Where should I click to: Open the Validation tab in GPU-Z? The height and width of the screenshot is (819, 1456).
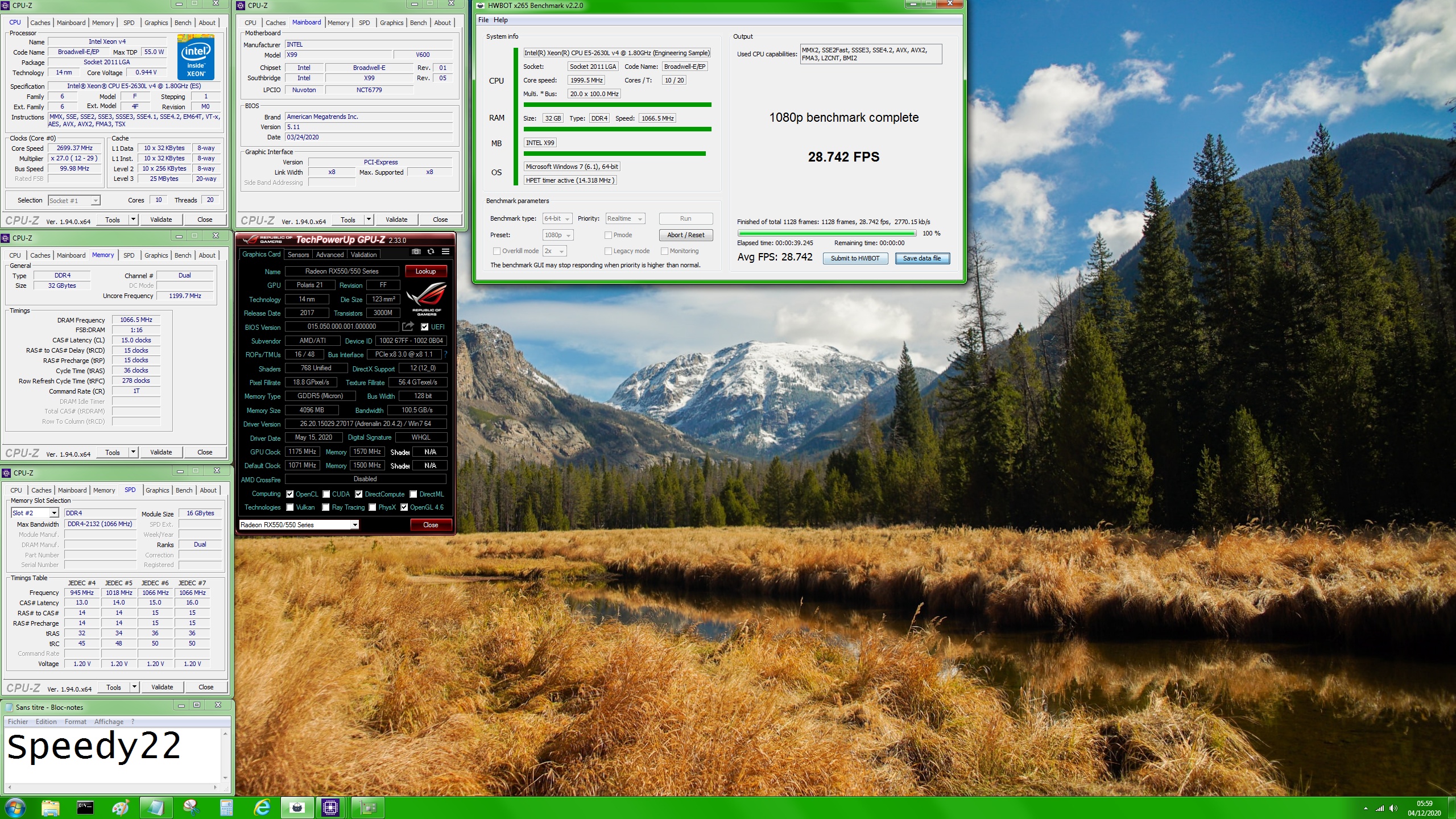coord(363,255)
